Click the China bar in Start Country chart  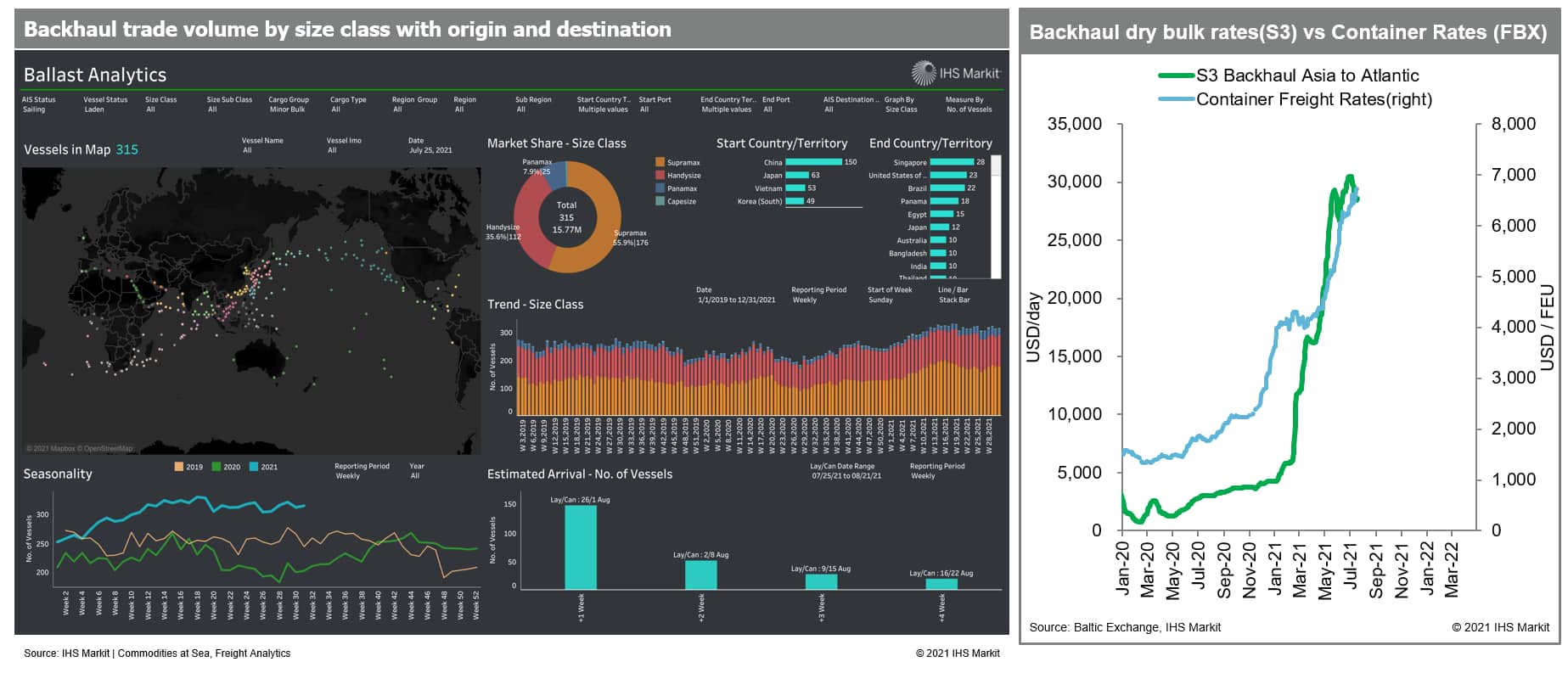(812, 162)
